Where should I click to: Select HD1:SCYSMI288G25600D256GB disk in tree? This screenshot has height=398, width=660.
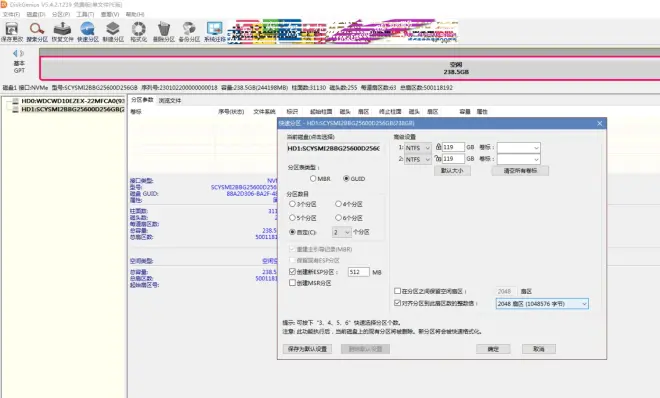(72, 109)
